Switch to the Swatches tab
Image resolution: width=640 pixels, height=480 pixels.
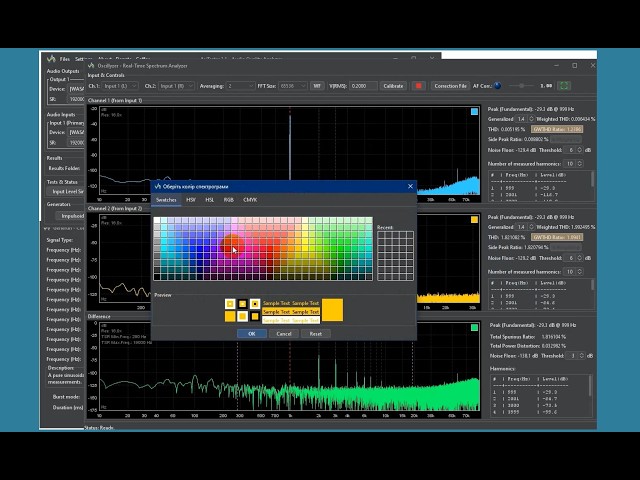[166, 200]
